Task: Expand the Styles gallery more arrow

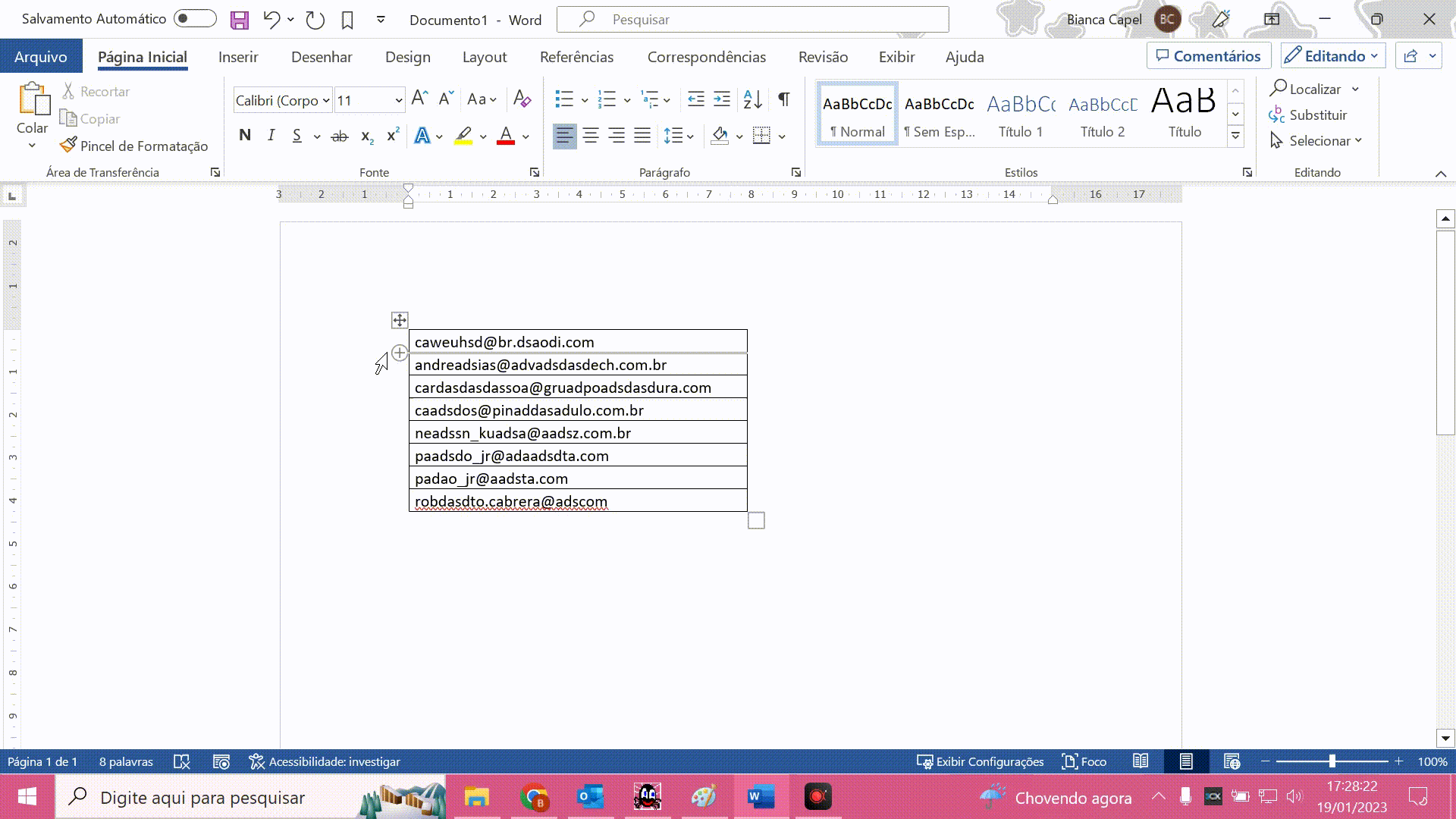Action: click(x=1235, y=136)
